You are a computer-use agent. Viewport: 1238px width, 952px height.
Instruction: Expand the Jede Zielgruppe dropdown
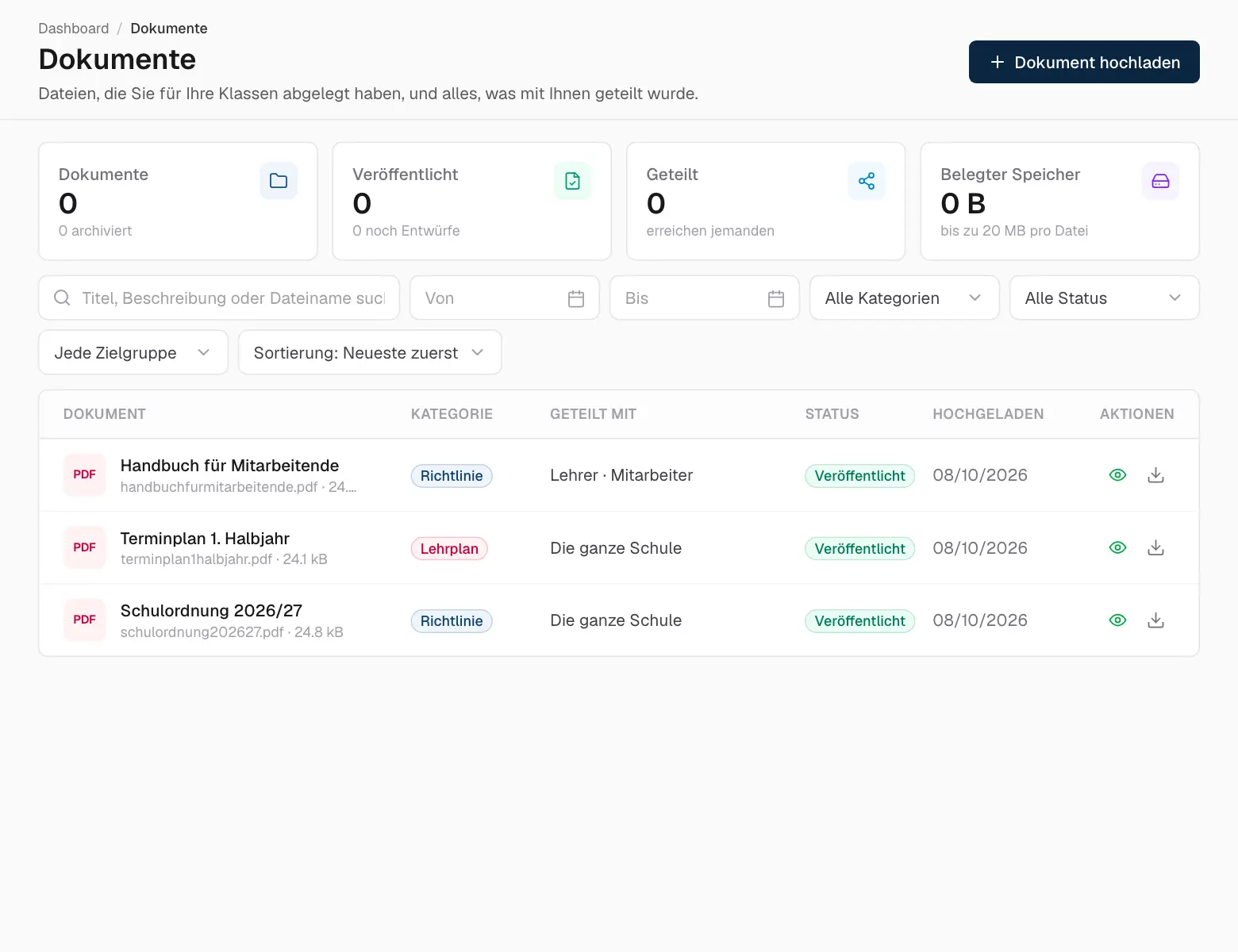point(133,353)
